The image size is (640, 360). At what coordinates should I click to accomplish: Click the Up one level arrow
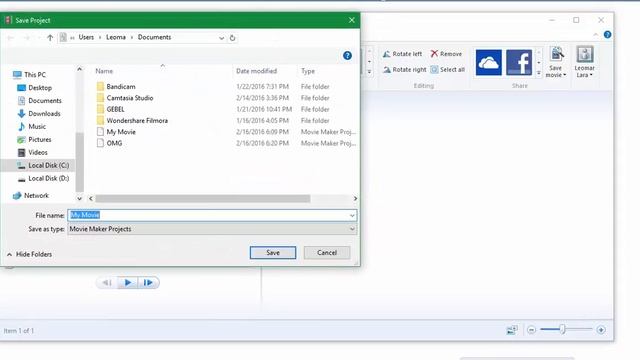click(50, 38)
